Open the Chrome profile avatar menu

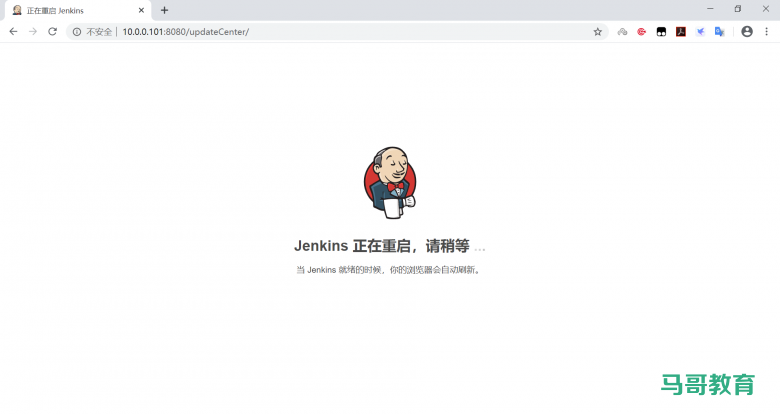click(747, 32)
